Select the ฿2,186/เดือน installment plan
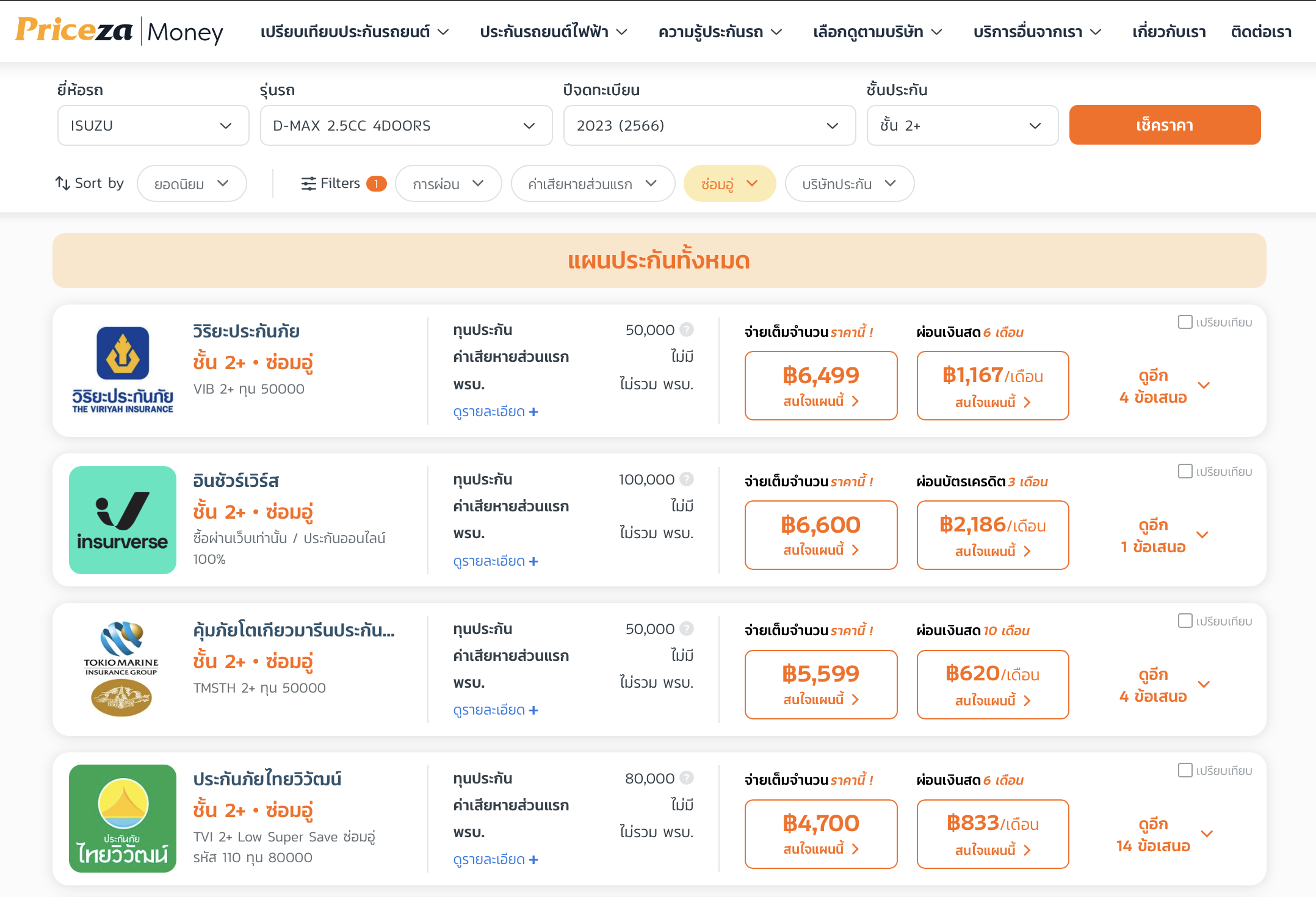The width and height of the screenshot is (1316, 897). coord(992,535)
